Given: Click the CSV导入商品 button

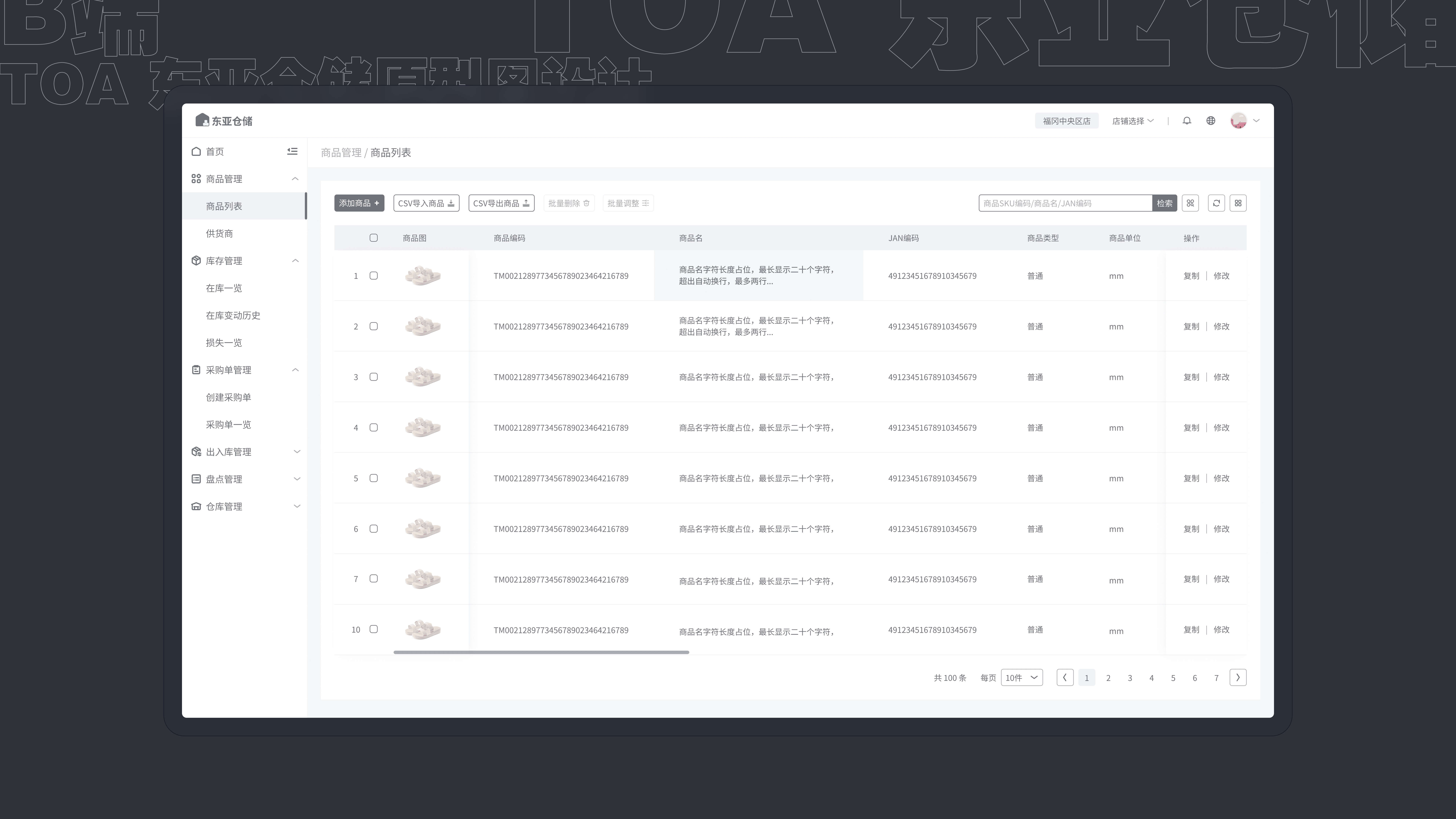Looking at the screenshot, I should (x=426, y=203).
